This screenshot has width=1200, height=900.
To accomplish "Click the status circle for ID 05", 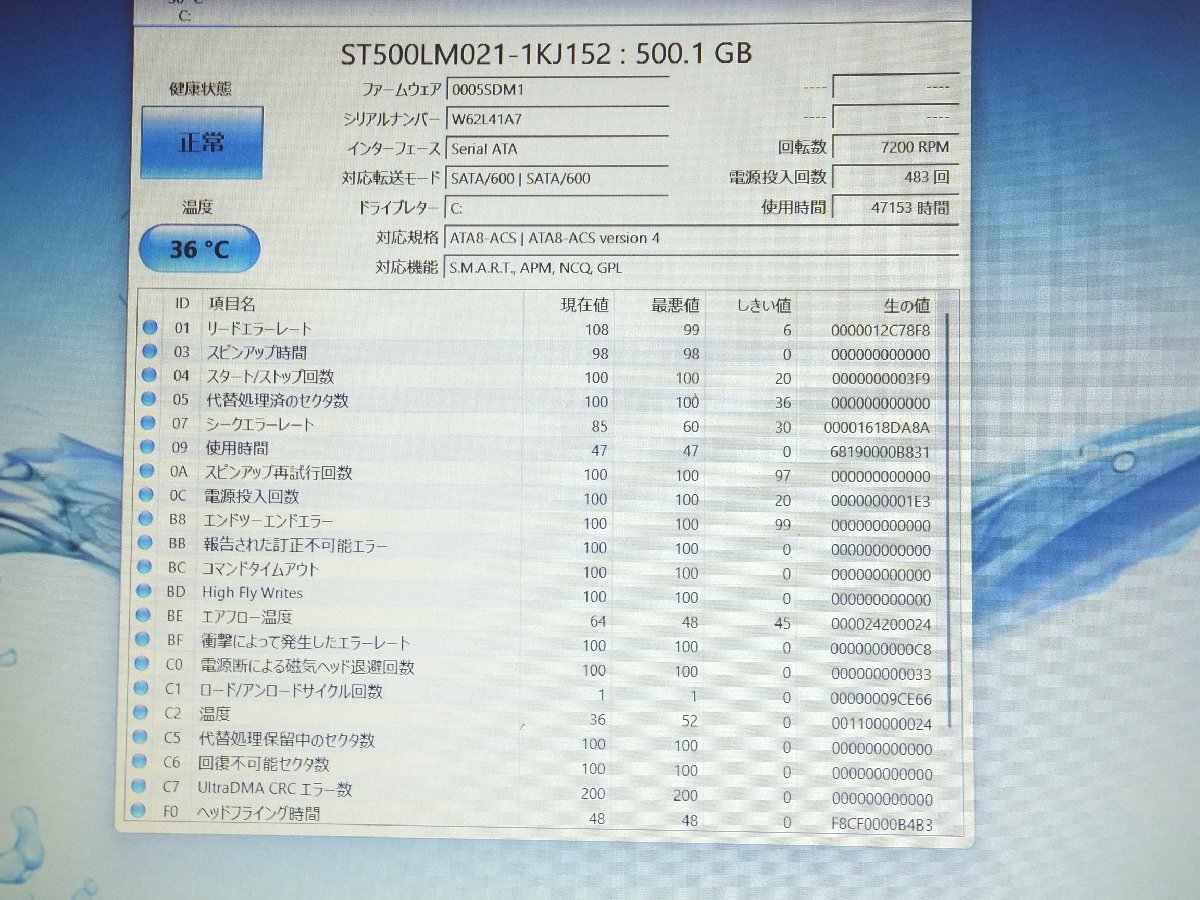I will tap(150, 399).
